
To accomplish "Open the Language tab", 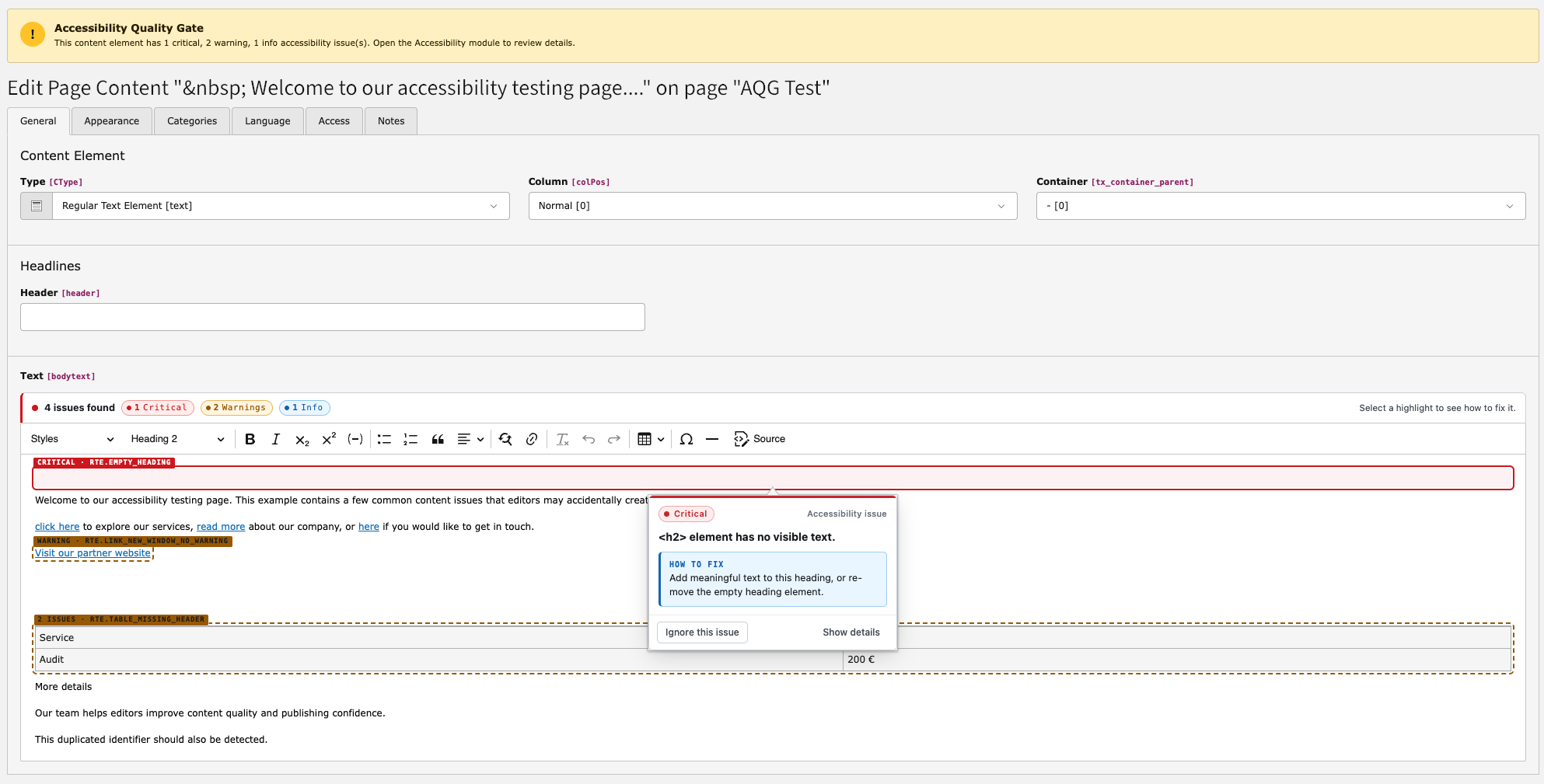I will 267,121.
